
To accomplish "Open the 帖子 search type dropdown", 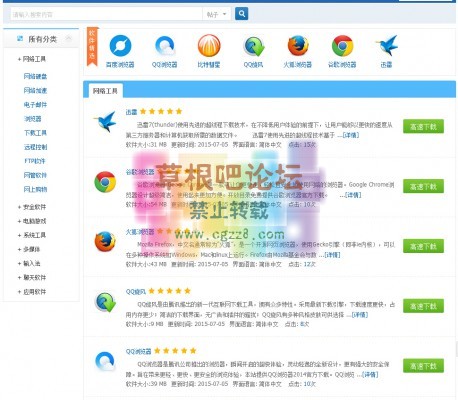I will [x=216, y=14].
